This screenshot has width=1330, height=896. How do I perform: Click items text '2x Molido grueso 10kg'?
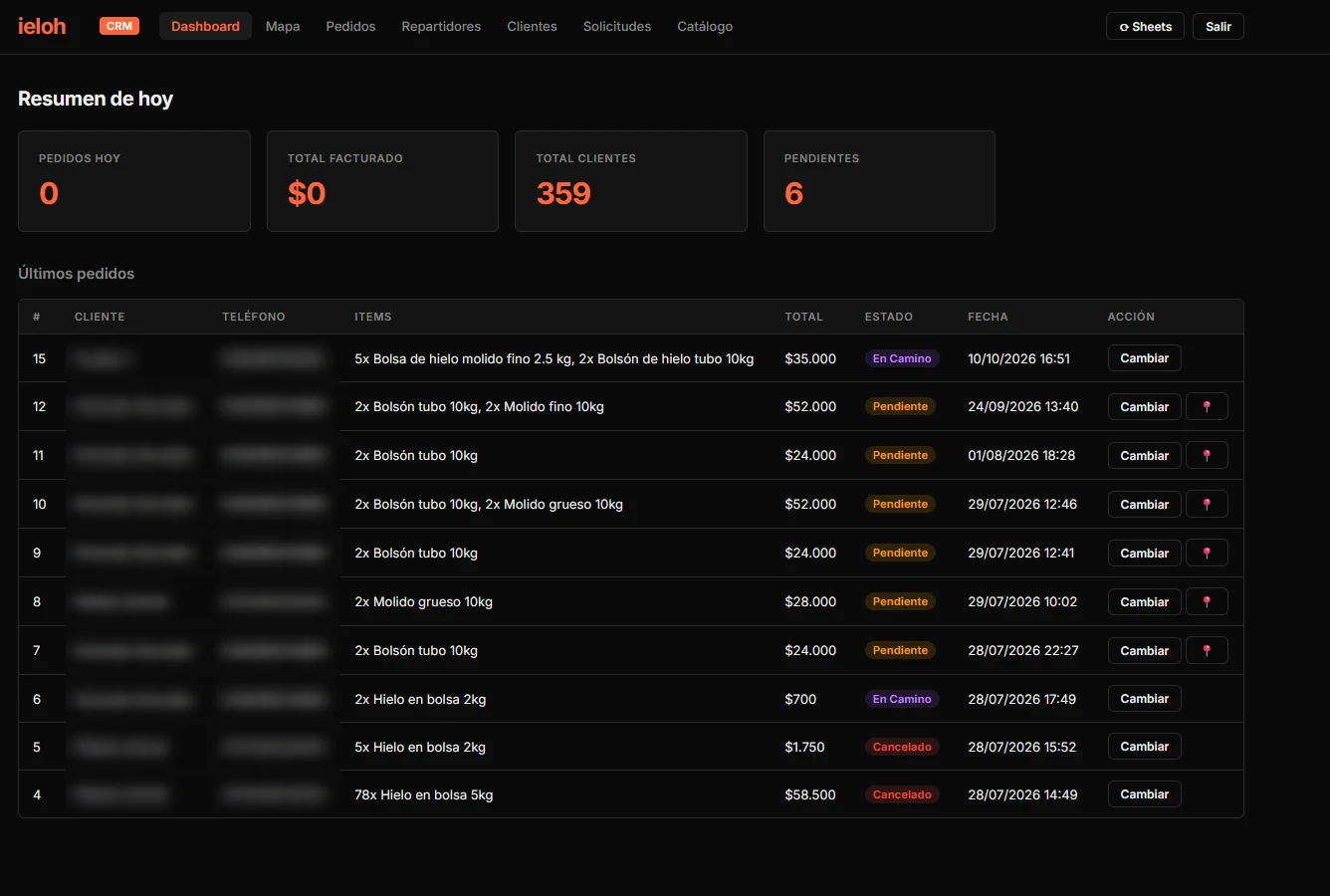coord(424,601)
